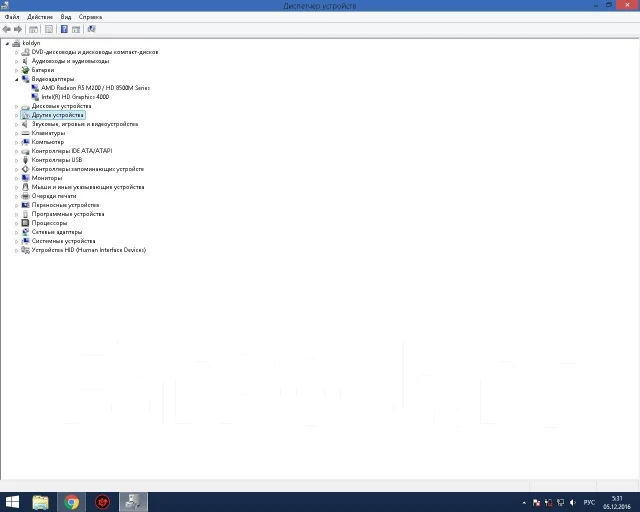Open File Explorer from the taskbar
The width and height of the screenshot is (640, 512).
click(x=40, y=502)
